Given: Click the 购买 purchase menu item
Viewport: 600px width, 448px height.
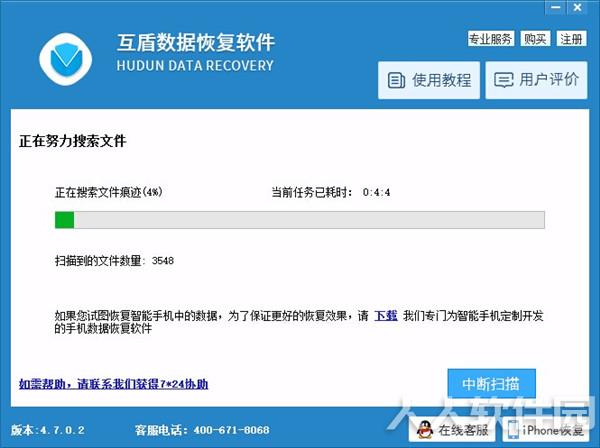Looking at the screenshot, I should point(535,39).
